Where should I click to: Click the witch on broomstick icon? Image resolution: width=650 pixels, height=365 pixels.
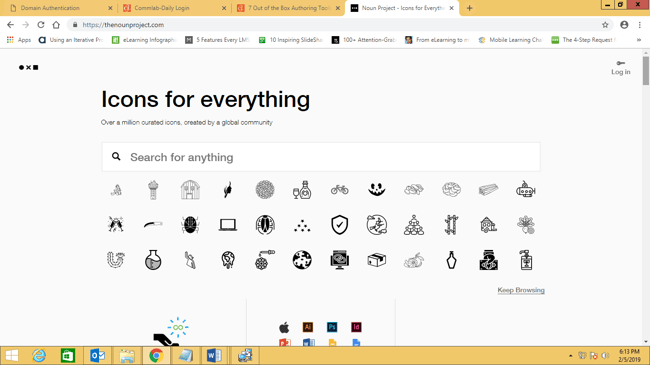pyautogui.click(x=377, y=225)
